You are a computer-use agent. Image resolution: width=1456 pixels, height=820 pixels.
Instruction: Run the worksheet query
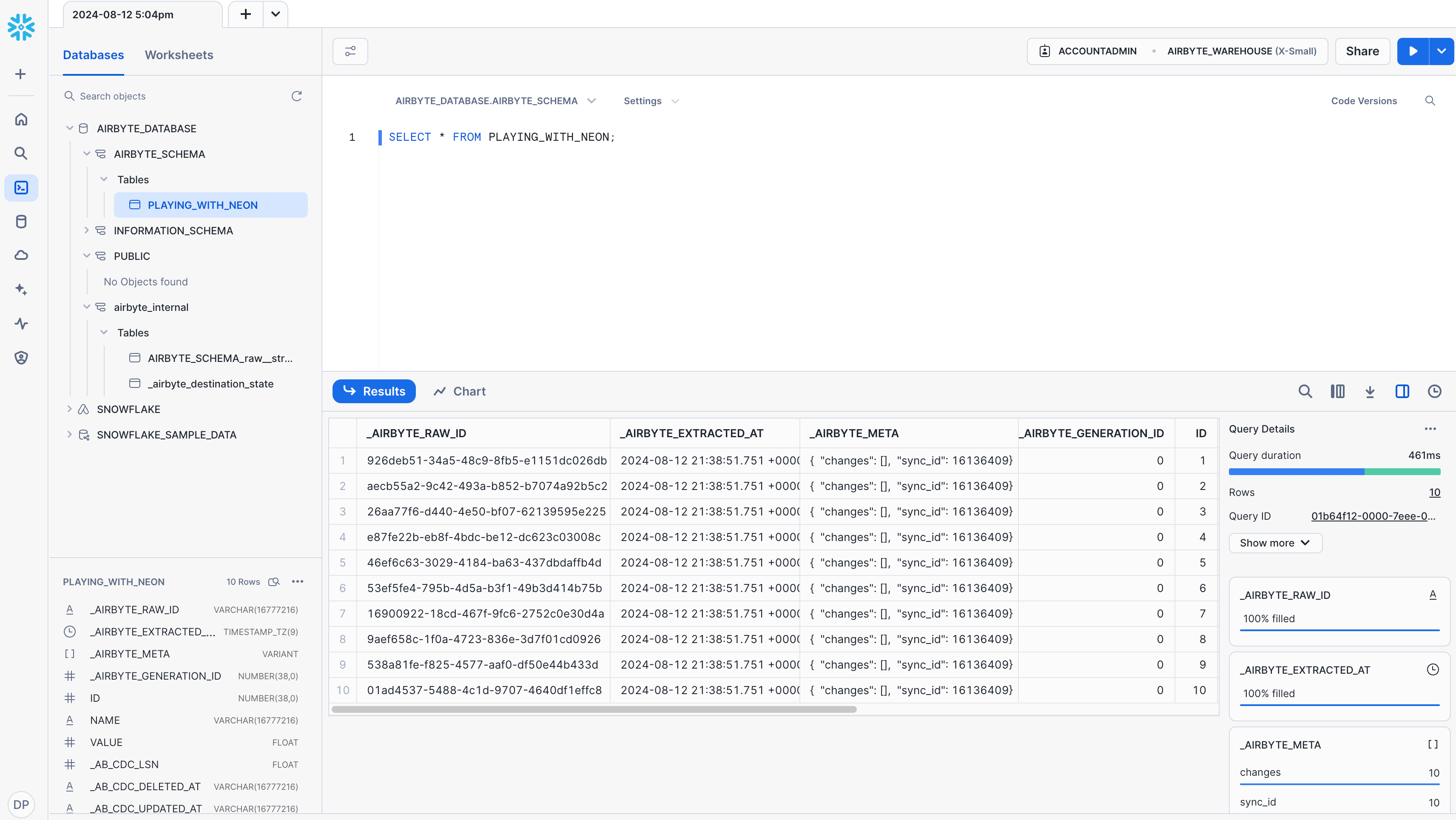pos(1413,51)
